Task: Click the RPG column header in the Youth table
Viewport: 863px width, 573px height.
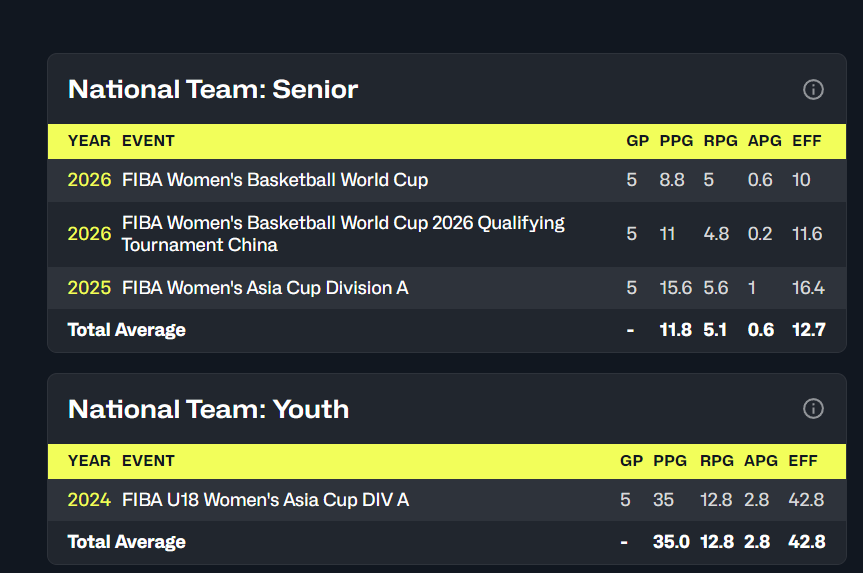Action: (x=717, y=461)
